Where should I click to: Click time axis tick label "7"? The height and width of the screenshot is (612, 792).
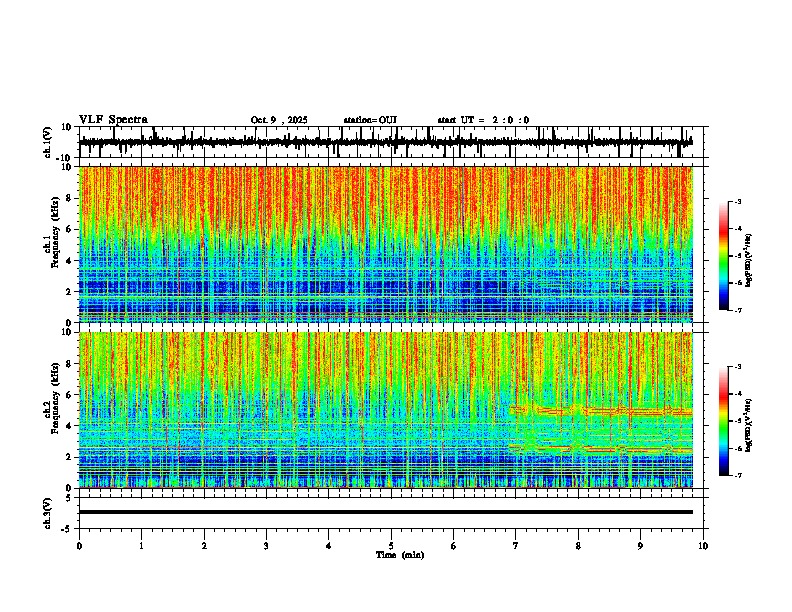click(516, 546)
